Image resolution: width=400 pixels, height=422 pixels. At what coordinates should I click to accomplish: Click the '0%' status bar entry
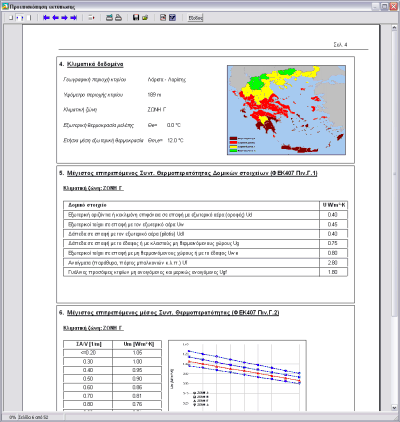point(13,417)
